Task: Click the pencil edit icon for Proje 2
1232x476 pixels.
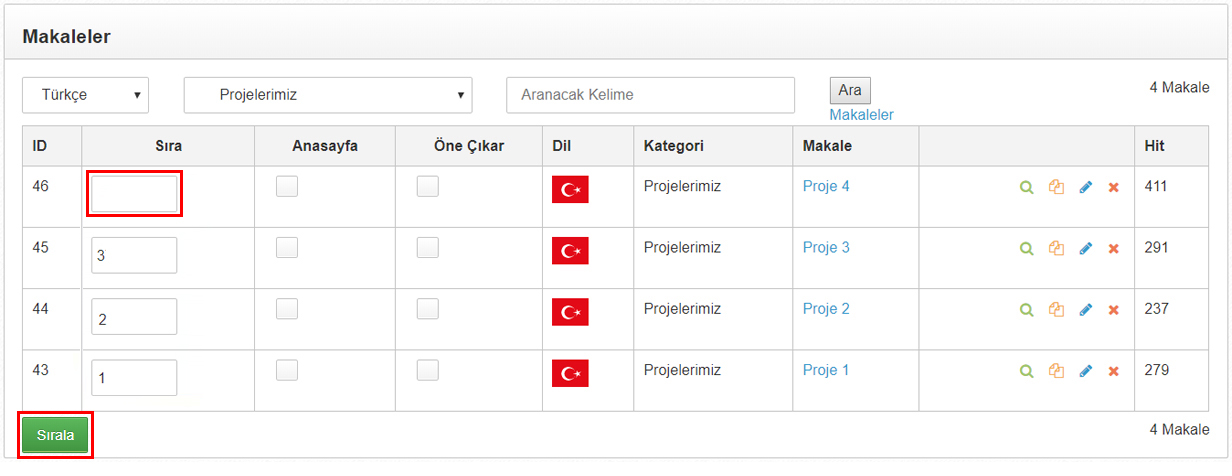Action: click(1086, 310)
